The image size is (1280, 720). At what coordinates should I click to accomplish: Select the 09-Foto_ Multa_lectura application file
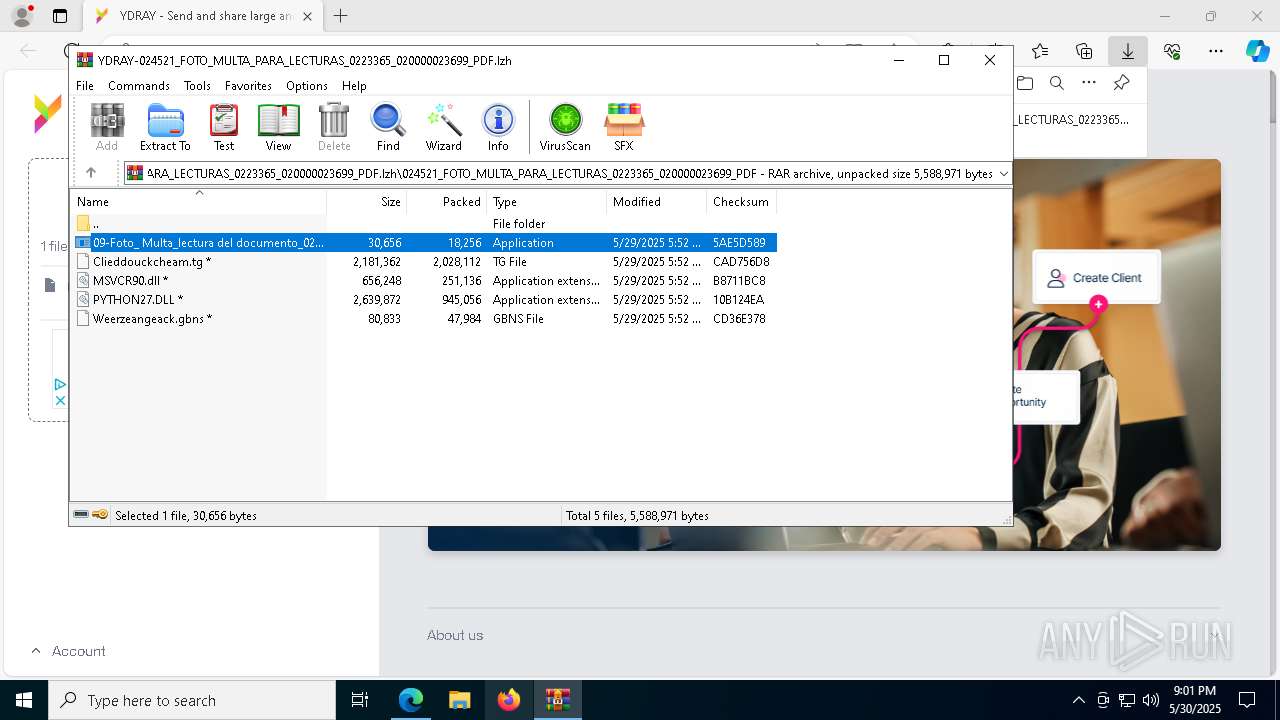click(x=423, y=243)
